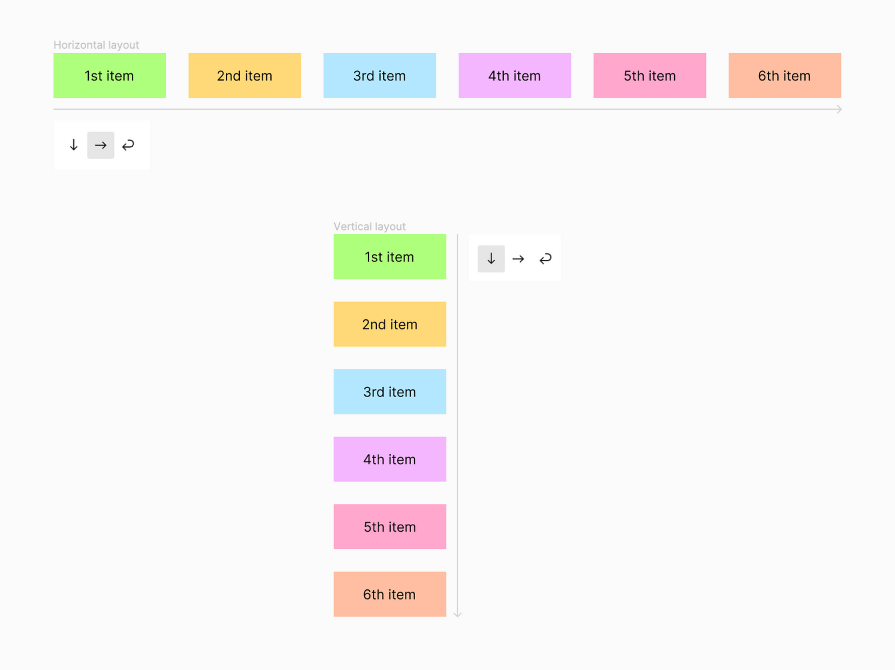Select the yellow 2nd item in the horizontal row

[x=244, y=75]
